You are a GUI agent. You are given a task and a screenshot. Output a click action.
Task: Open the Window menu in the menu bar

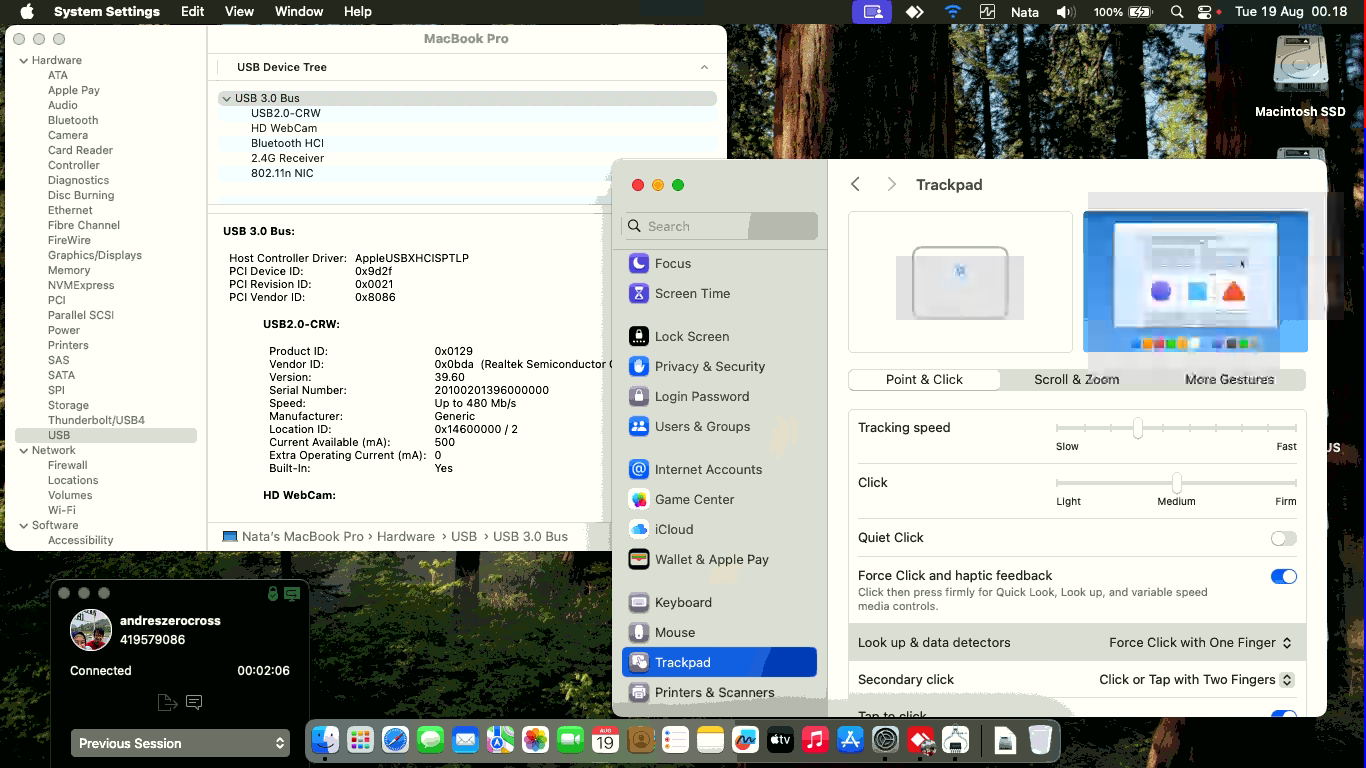click(298, 11)
